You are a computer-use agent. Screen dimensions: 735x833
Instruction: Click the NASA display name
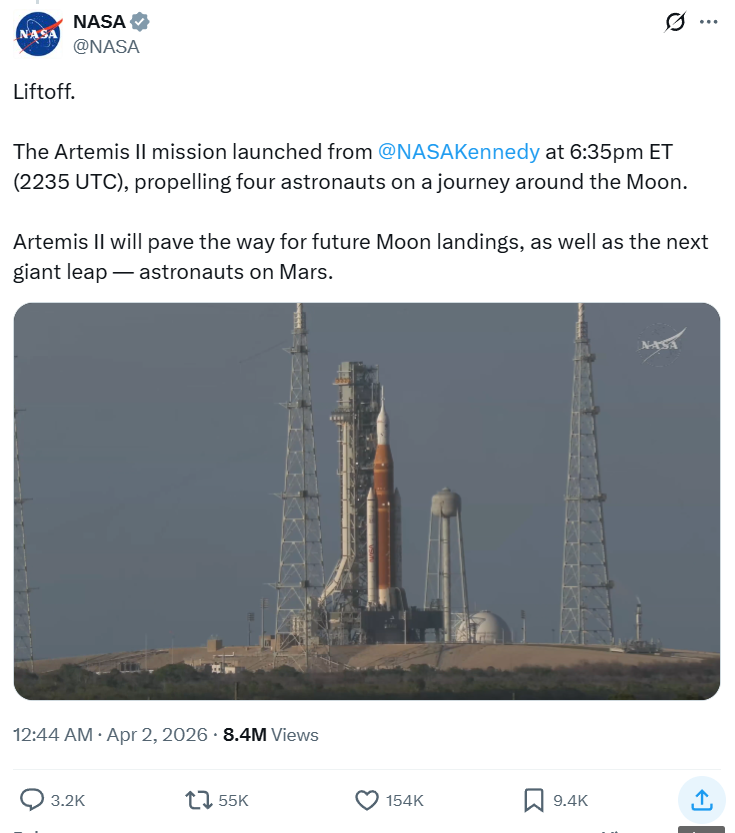100,22
